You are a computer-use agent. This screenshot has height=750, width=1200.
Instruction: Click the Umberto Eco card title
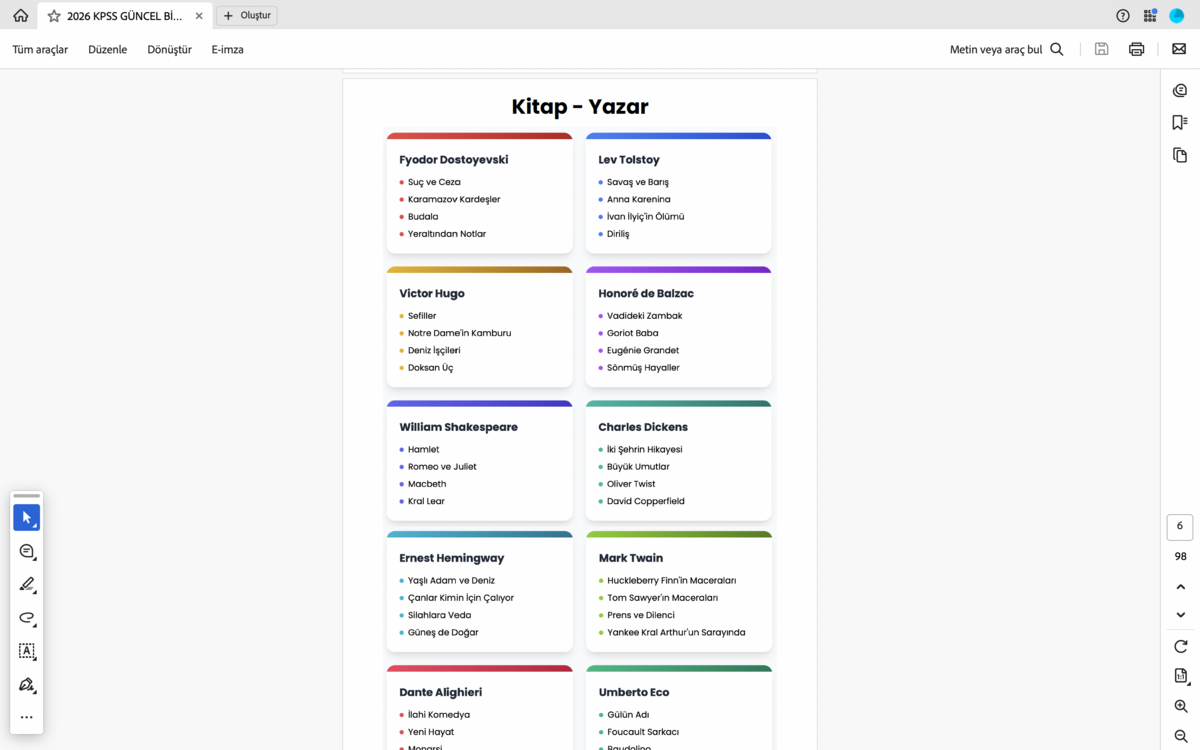pyautogui.click(x=634, y=692)
